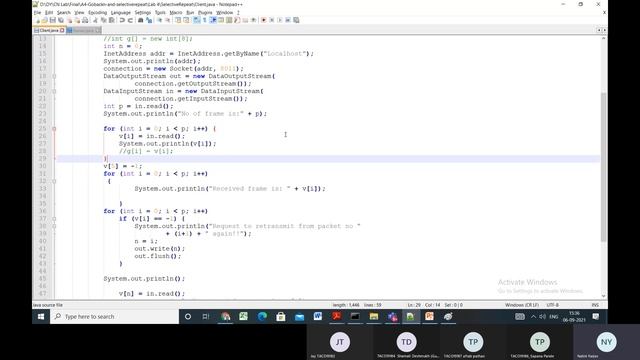This screenshot has width=640, height=360.
Task: Click the Print toolbar icon
Action: point(85,20)
